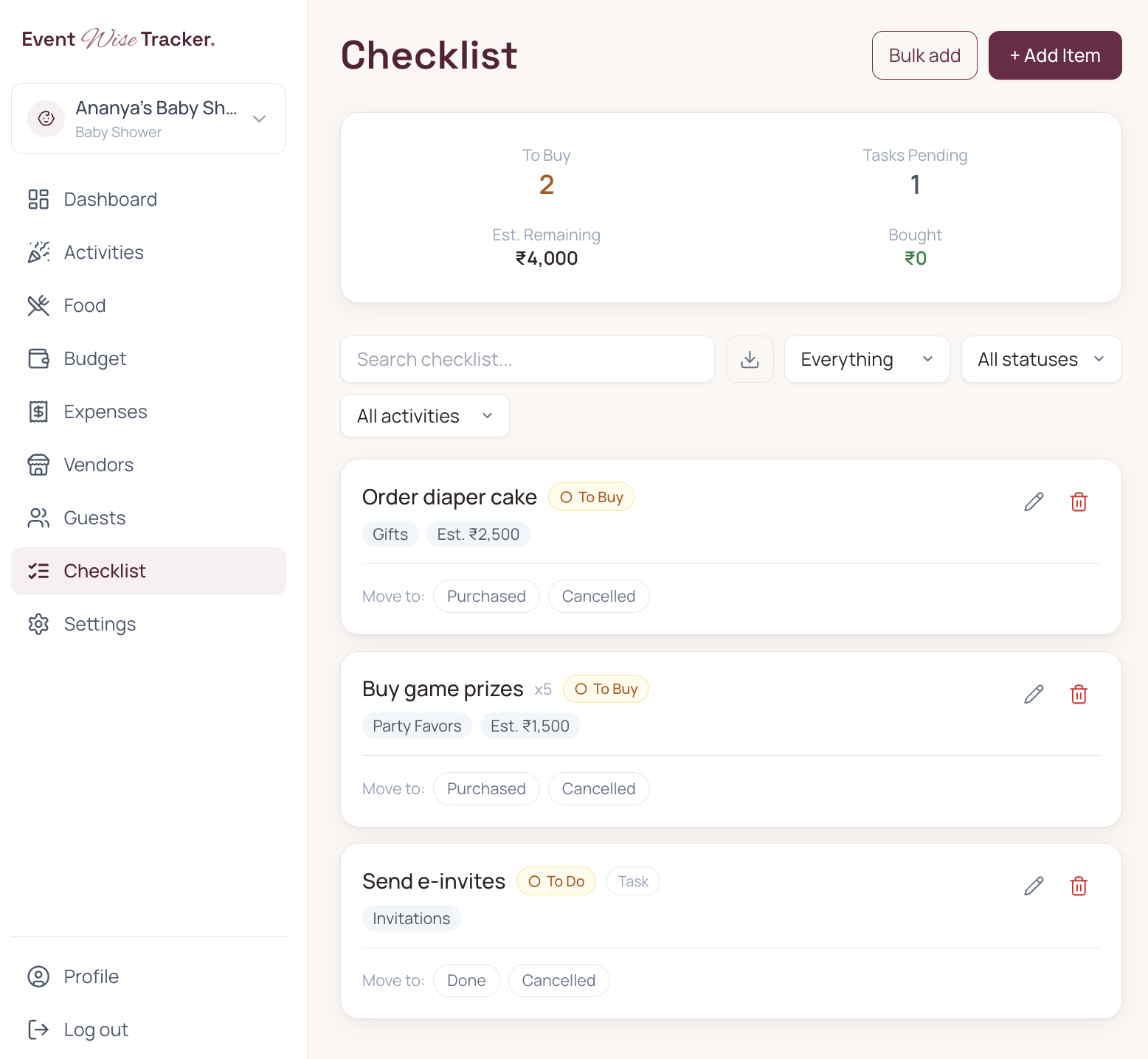Click the Vendors store icon
The height and width of the screenshot is (1059, 1148).
(x=38, y=465)
